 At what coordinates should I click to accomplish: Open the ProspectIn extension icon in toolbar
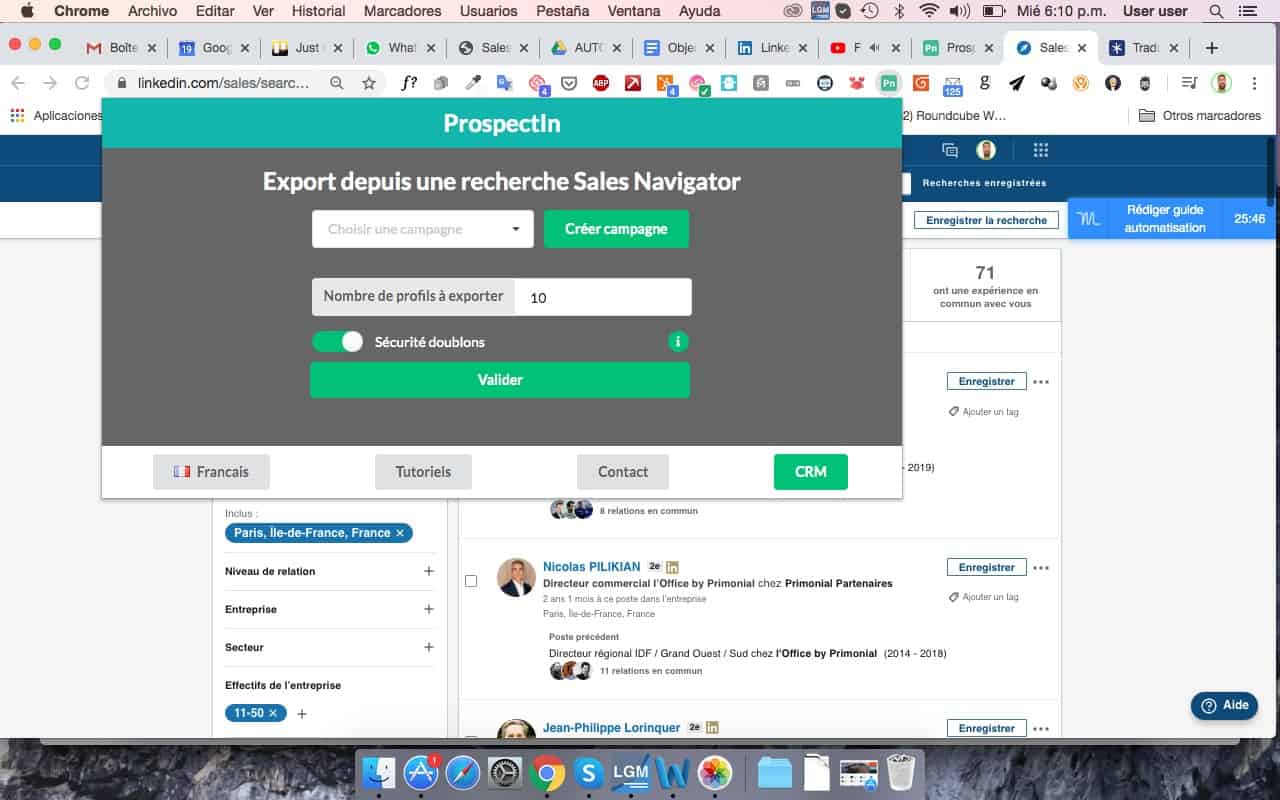point(888,83)
